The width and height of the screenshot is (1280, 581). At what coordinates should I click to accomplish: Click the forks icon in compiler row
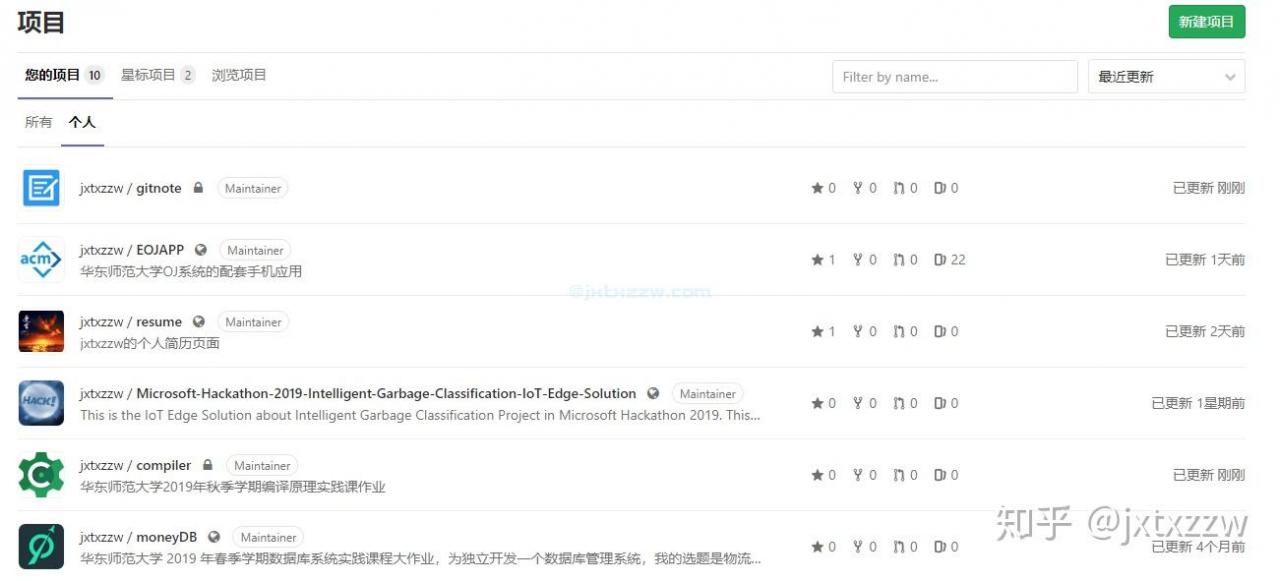coord(858,475)
